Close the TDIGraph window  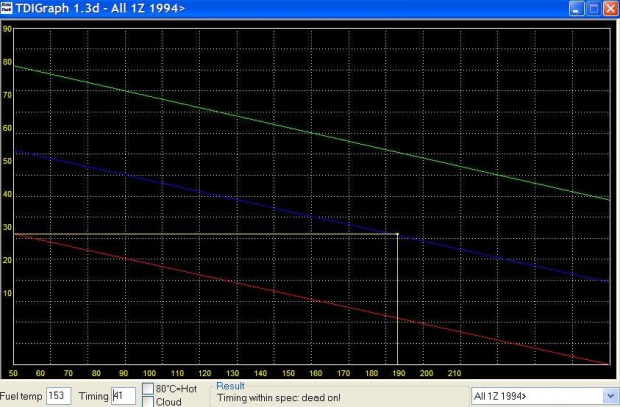point(611,8)
